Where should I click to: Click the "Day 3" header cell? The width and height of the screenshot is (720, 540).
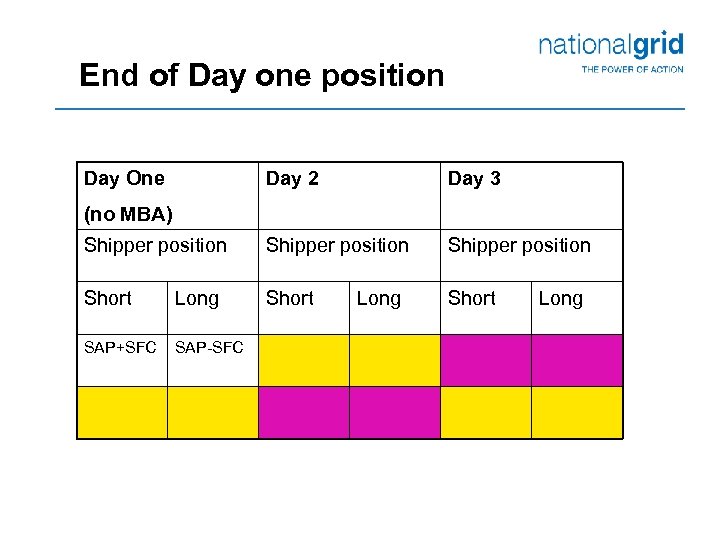(474, 179)
